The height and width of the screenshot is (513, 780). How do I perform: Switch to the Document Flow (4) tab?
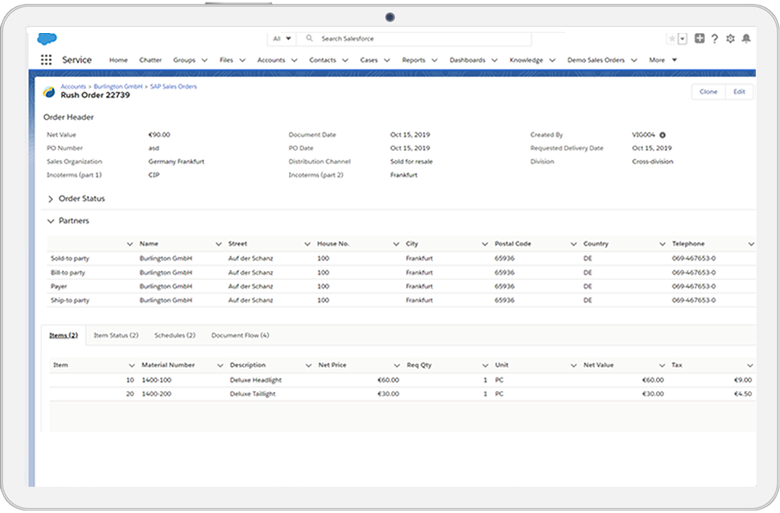pos(240,335)
